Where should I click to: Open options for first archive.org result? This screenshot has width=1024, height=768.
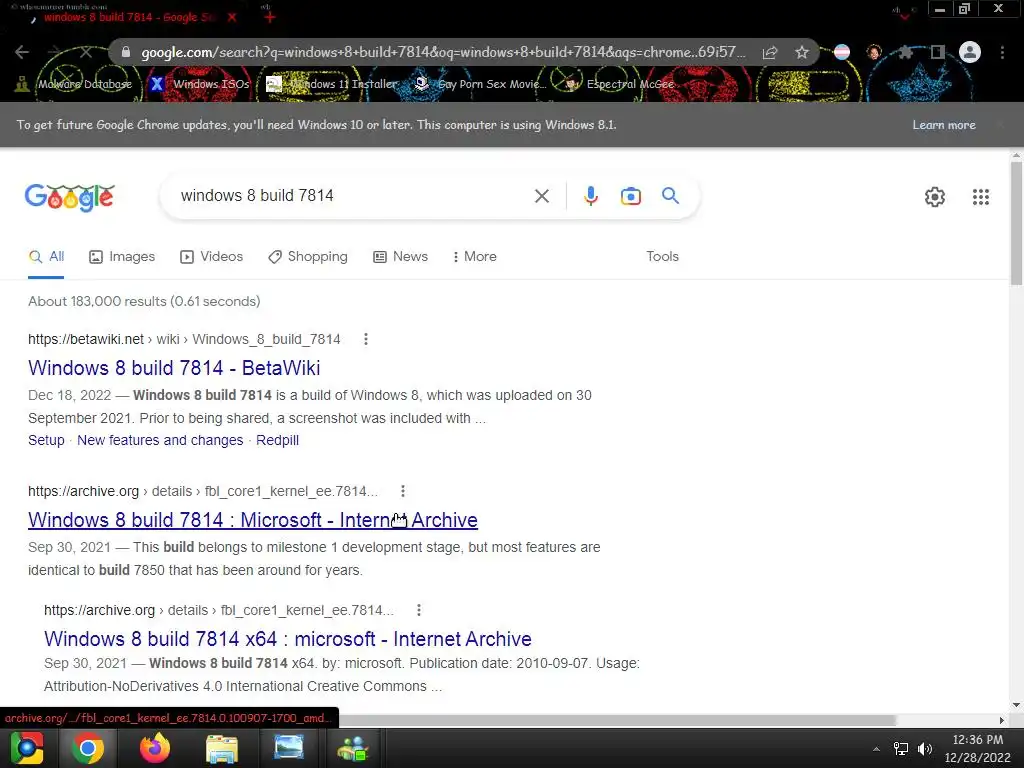(403, 491)
